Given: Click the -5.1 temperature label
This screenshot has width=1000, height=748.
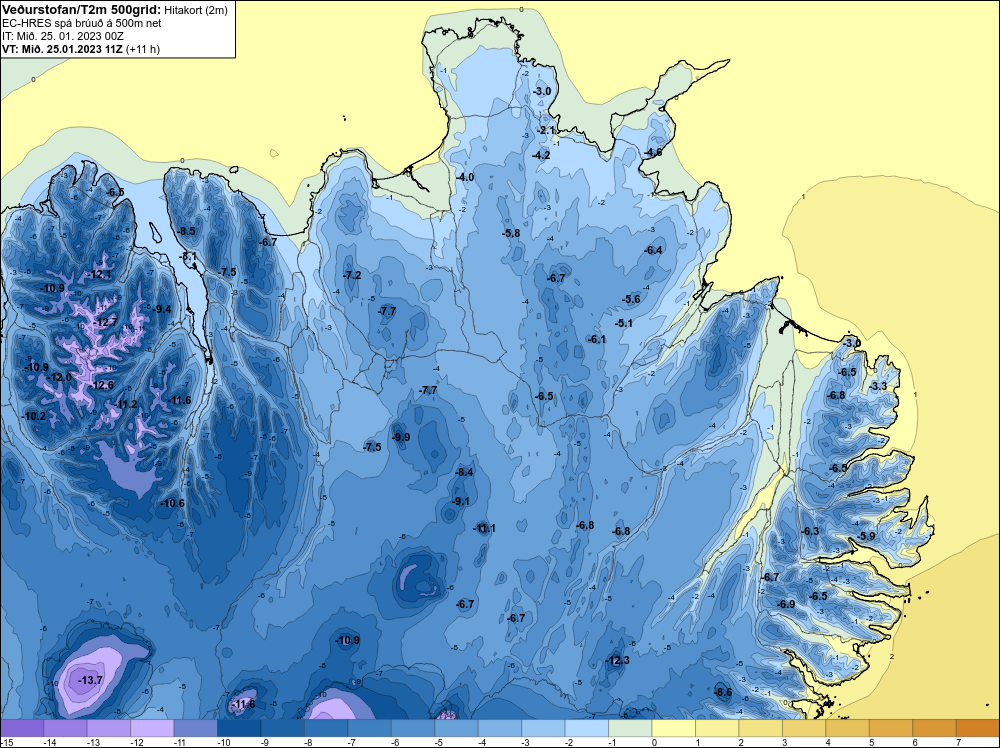Looking at the screenshot, I should [x=623, y=323].
